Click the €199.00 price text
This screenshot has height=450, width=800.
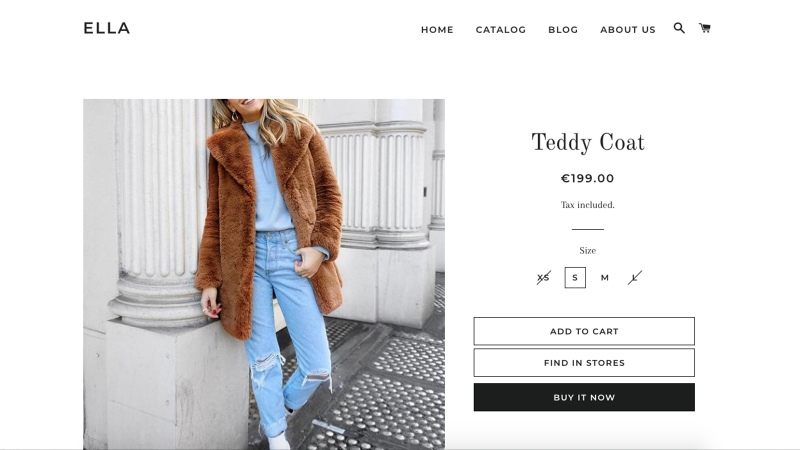[588, 178]
